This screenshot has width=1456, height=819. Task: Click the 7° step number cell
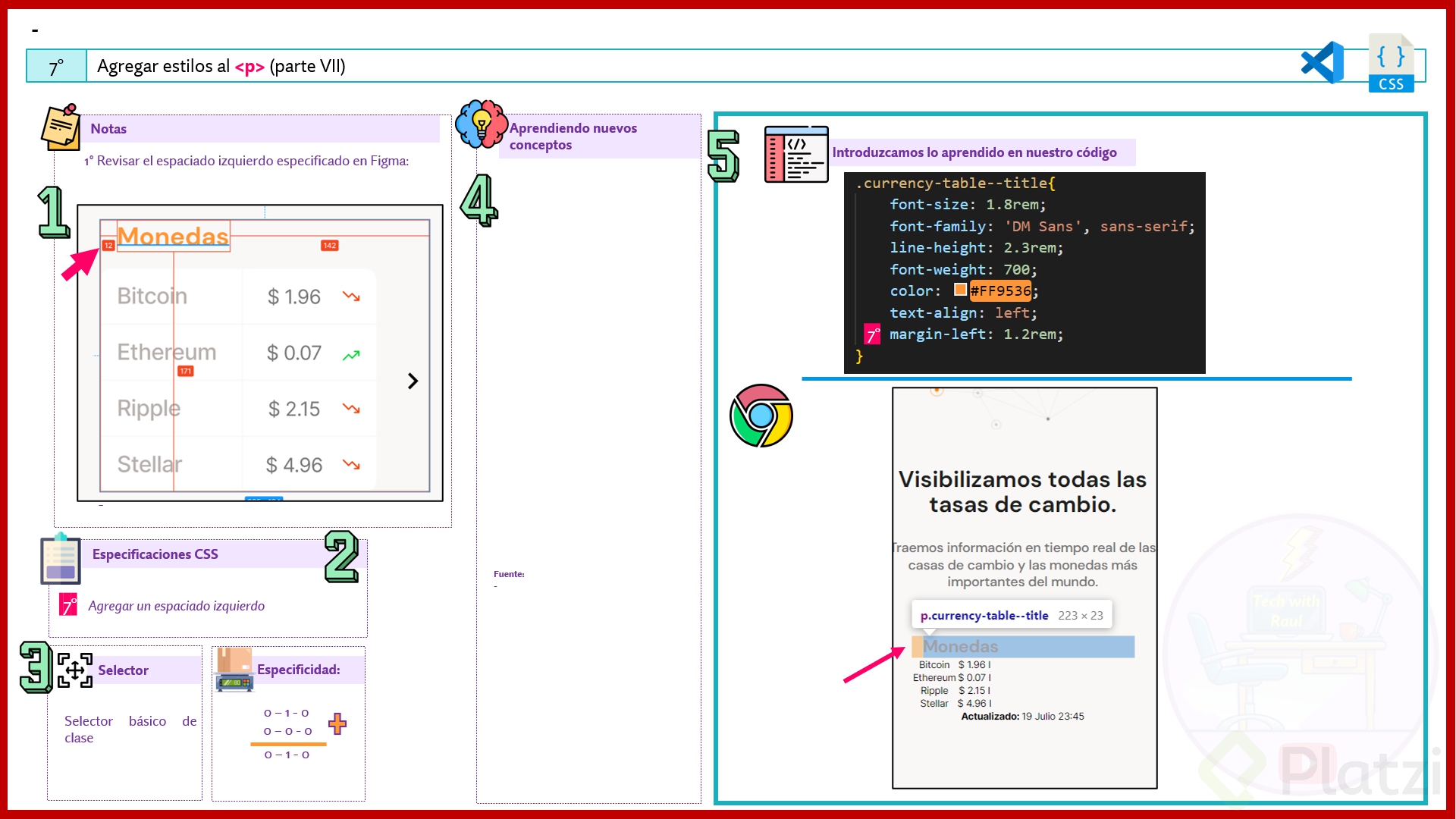pos(56,67)
